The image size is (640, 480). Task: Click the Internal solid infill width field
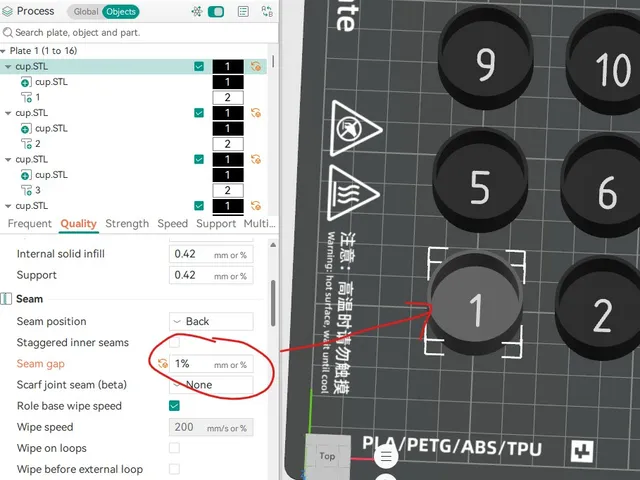click(211, 254)
